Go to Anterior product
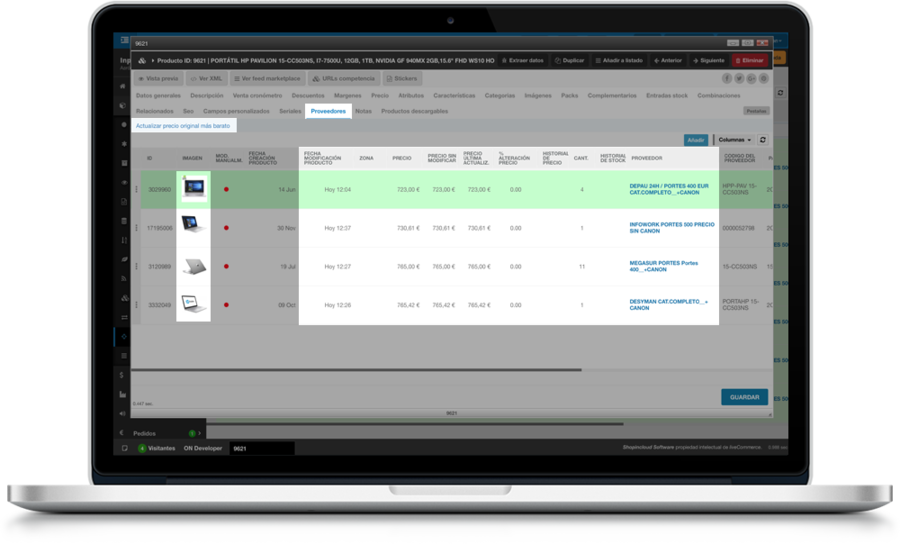This screenshot has width=900, height=544. [668, 60]
